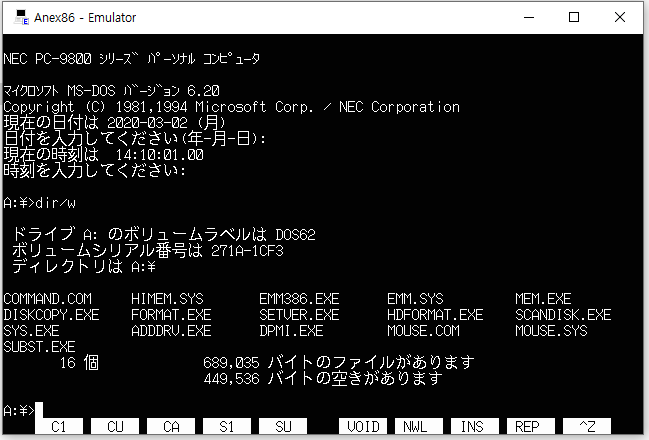Screen dimensions: 649x440
Task: Click EMM.SYS in the file list
Action: [415, 299]
